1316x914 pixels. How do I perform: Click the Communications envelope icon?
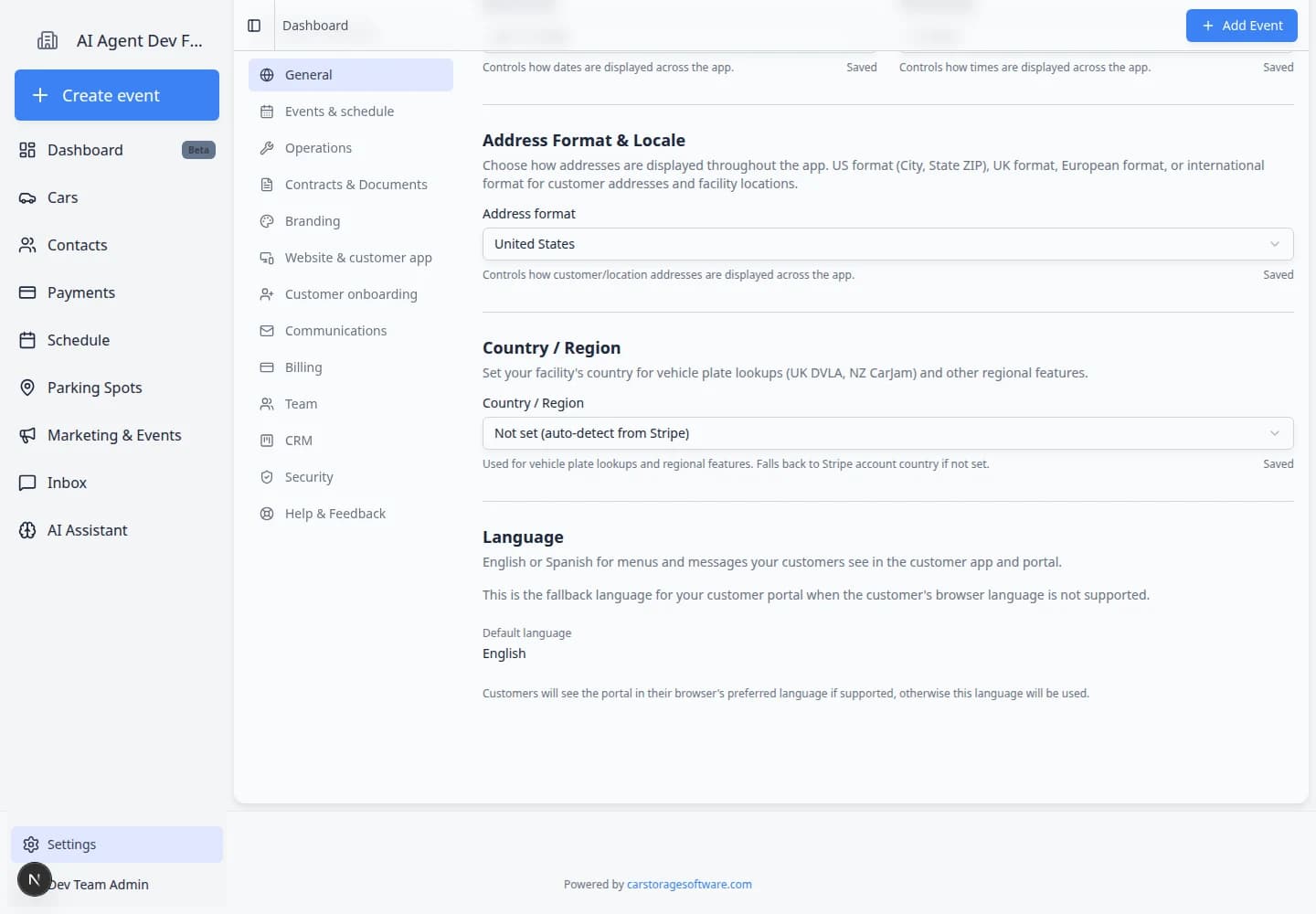coord(267,331)
